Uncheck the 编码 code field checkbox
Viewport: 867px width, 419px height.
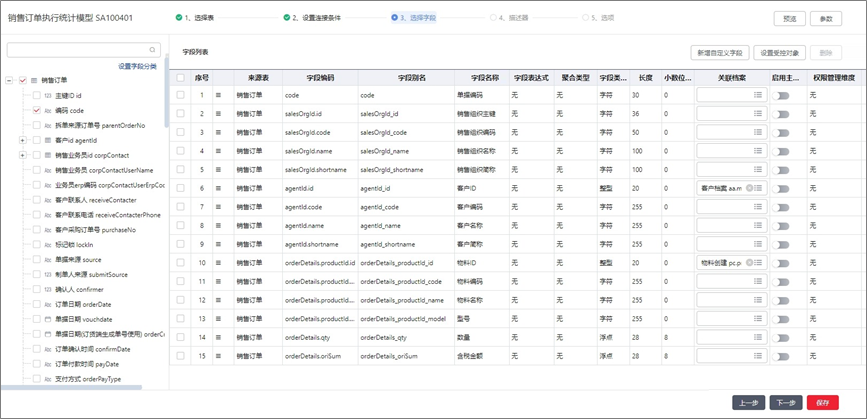(x=37, y=111)
